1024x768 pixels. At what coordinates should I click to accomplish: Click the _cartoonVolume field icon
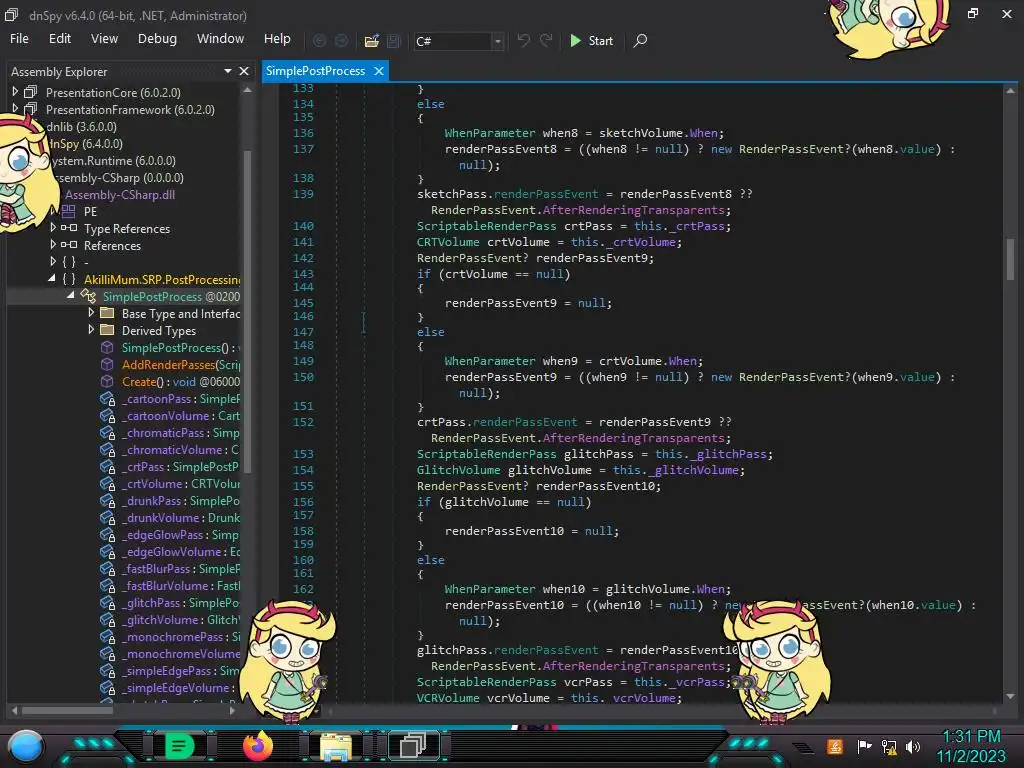(x=107, y=416)
